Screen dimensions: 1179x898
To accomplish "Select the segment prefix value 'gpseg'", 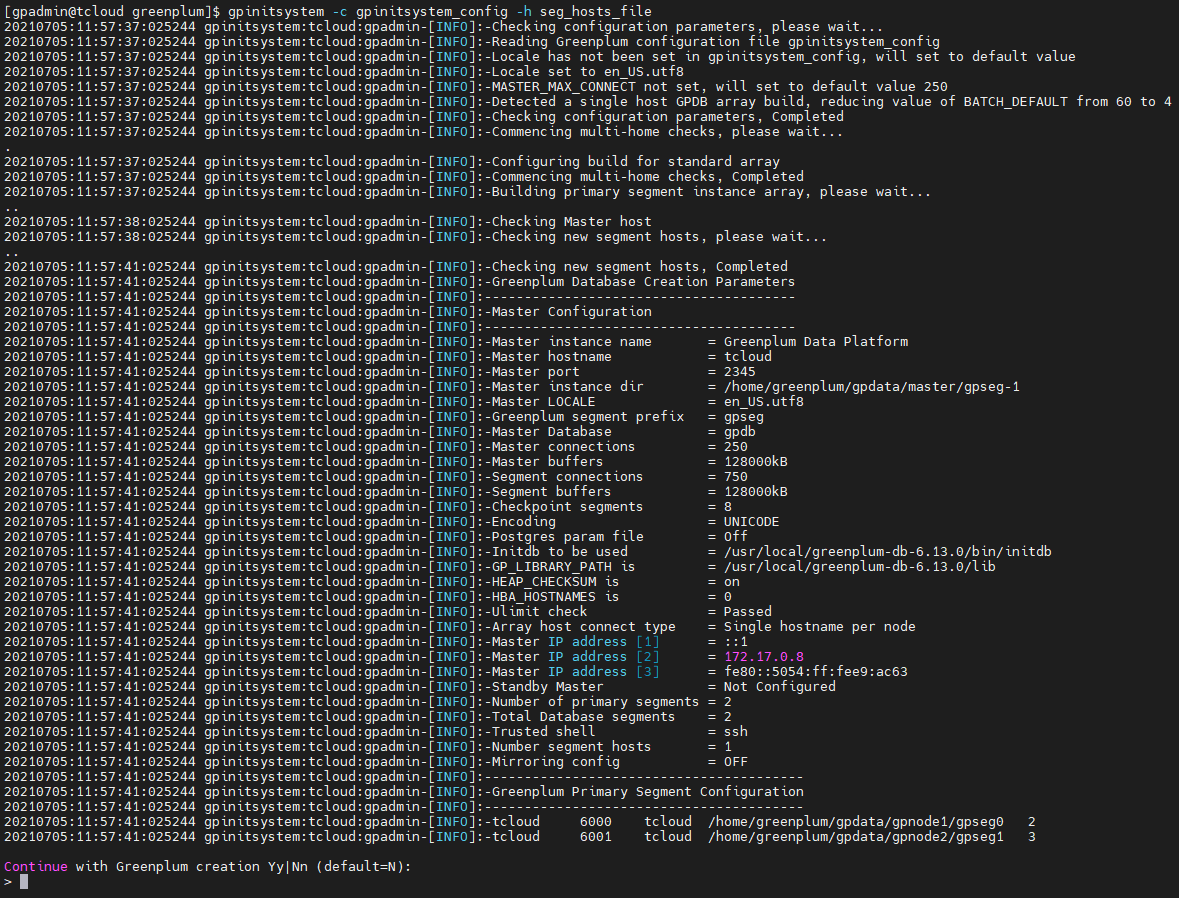I will 744,417.
